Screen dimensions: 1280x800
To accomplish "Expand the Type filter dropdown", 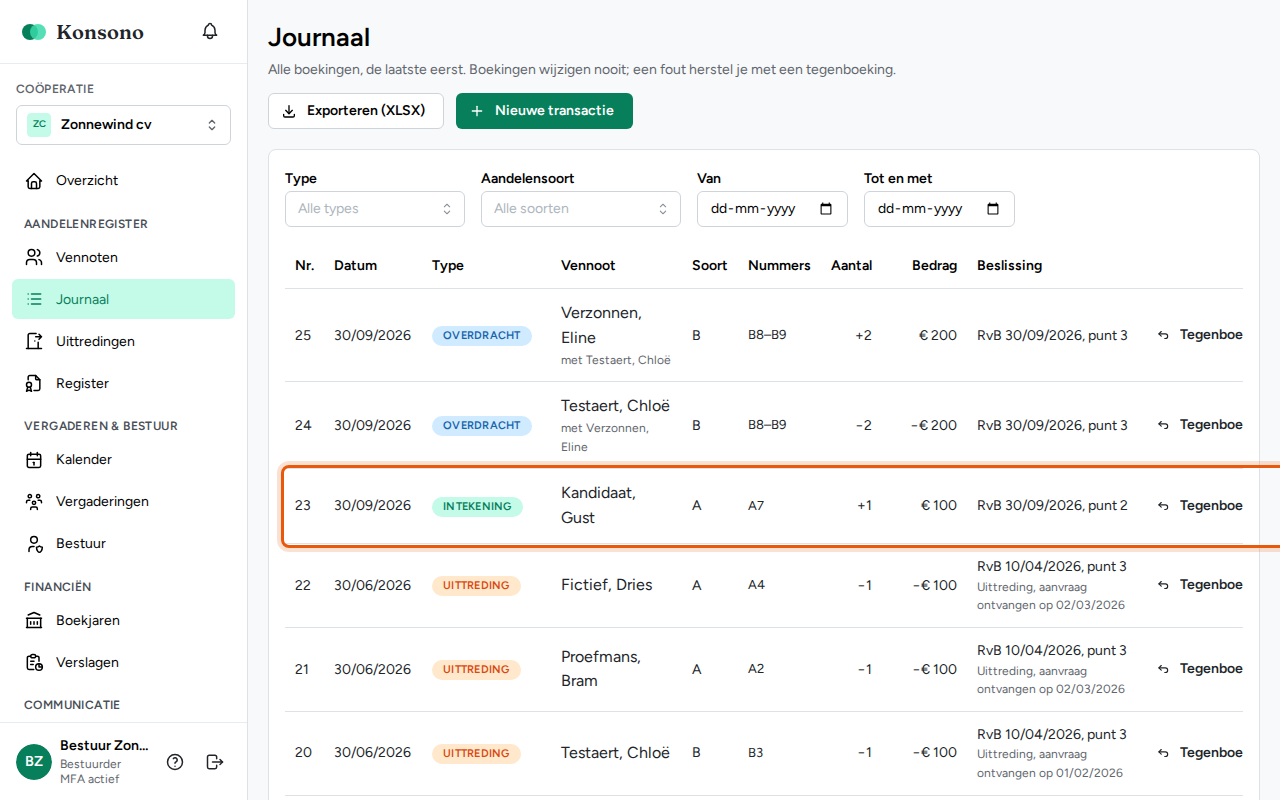I will [x=375, y=209].
